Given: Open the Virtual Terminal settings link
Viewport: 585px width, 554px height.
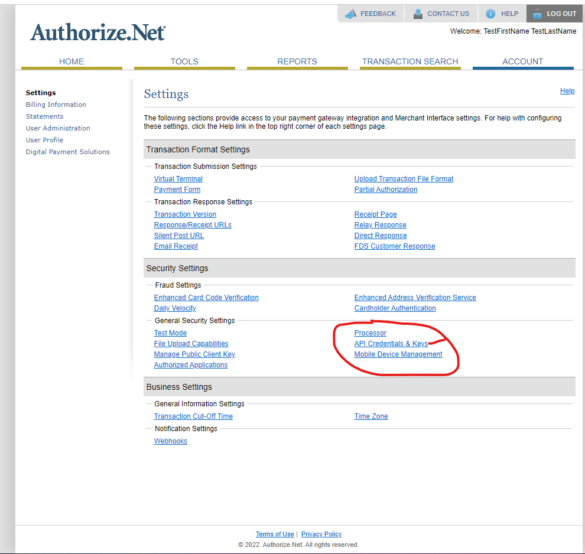Looking at the screenshot, I should point(178,179).
